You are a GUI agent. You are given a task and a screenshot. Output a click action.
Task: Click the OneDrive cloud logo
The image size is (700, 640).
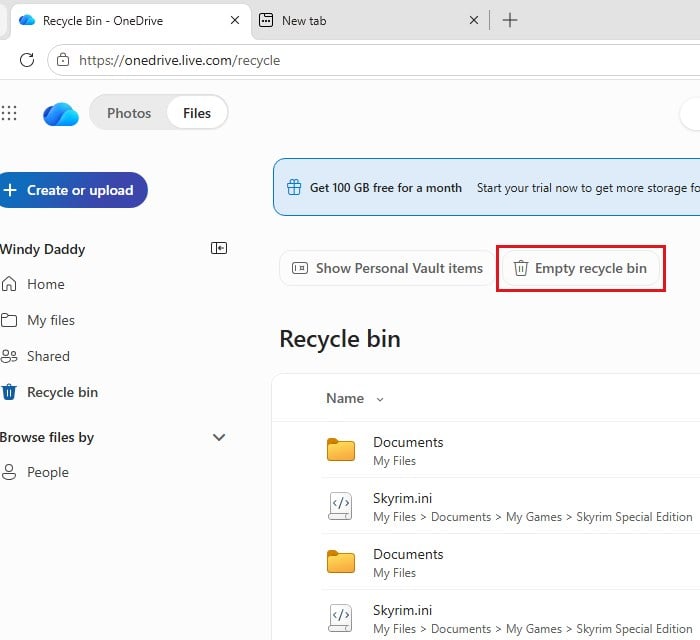[x=61, y=114]
